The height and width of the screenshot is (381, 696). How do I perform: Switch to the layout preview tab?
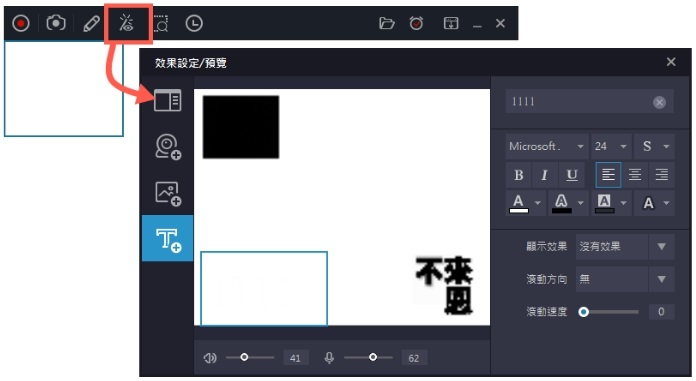[x=167, y=100]
